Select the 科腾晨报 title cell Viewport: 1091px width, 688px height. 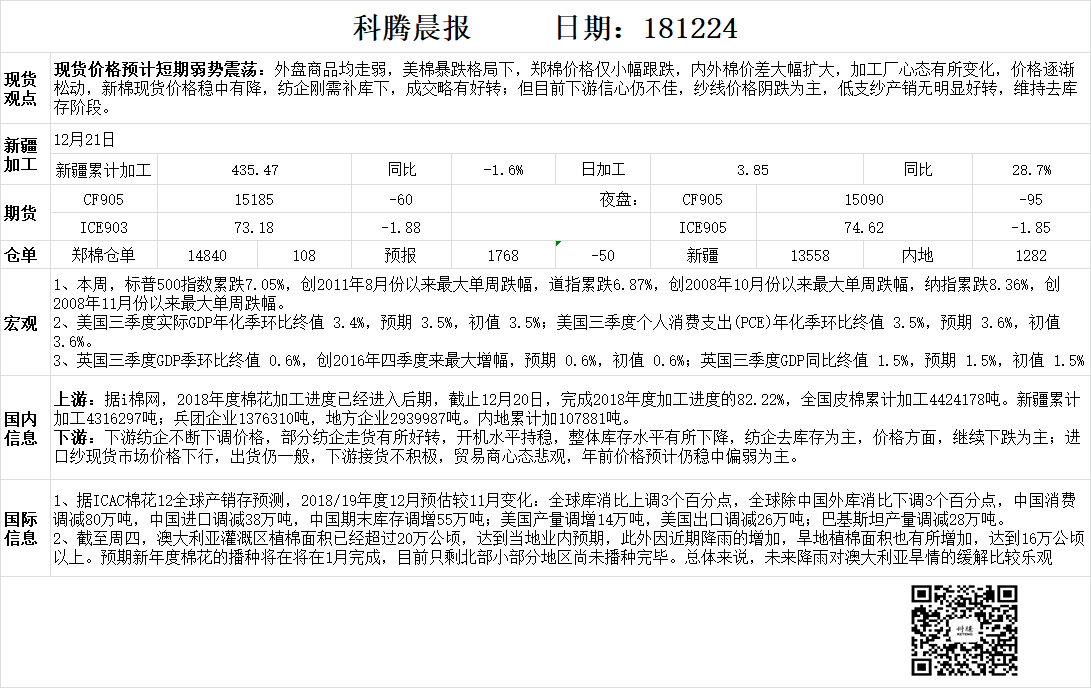(412, 27)
